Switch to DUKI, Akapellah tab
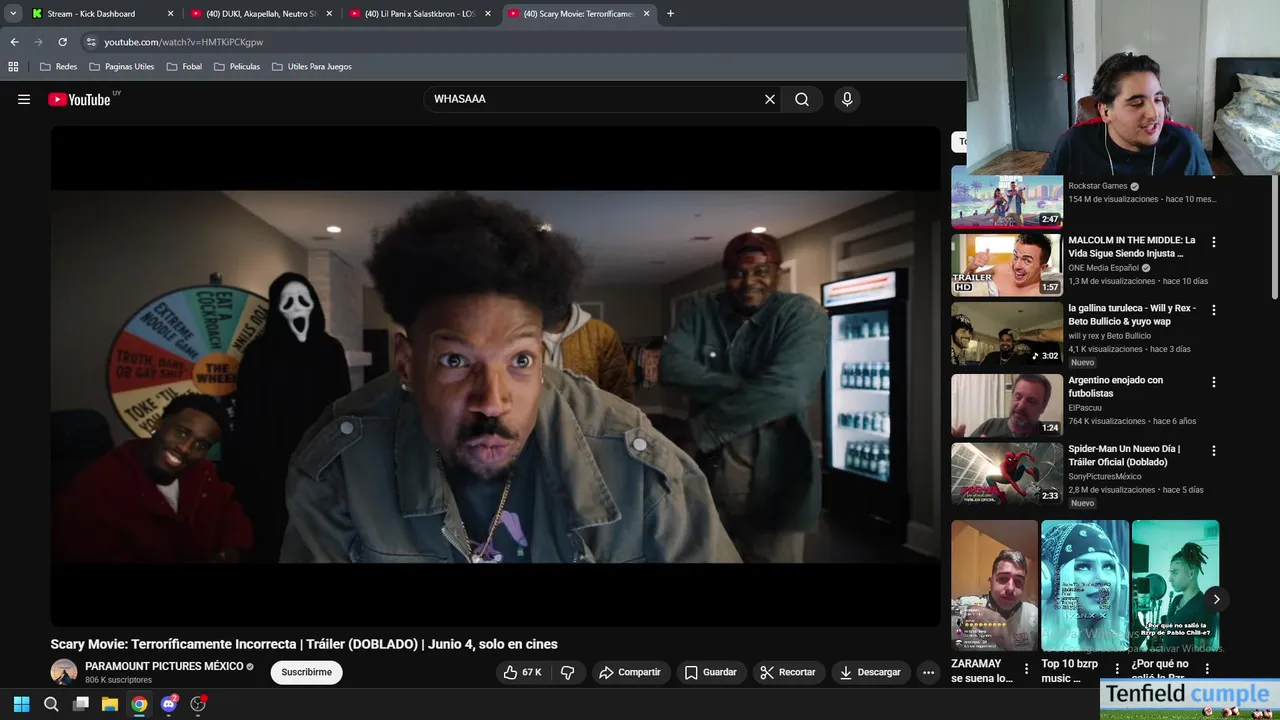1280x720 pixels. (260, 14)
